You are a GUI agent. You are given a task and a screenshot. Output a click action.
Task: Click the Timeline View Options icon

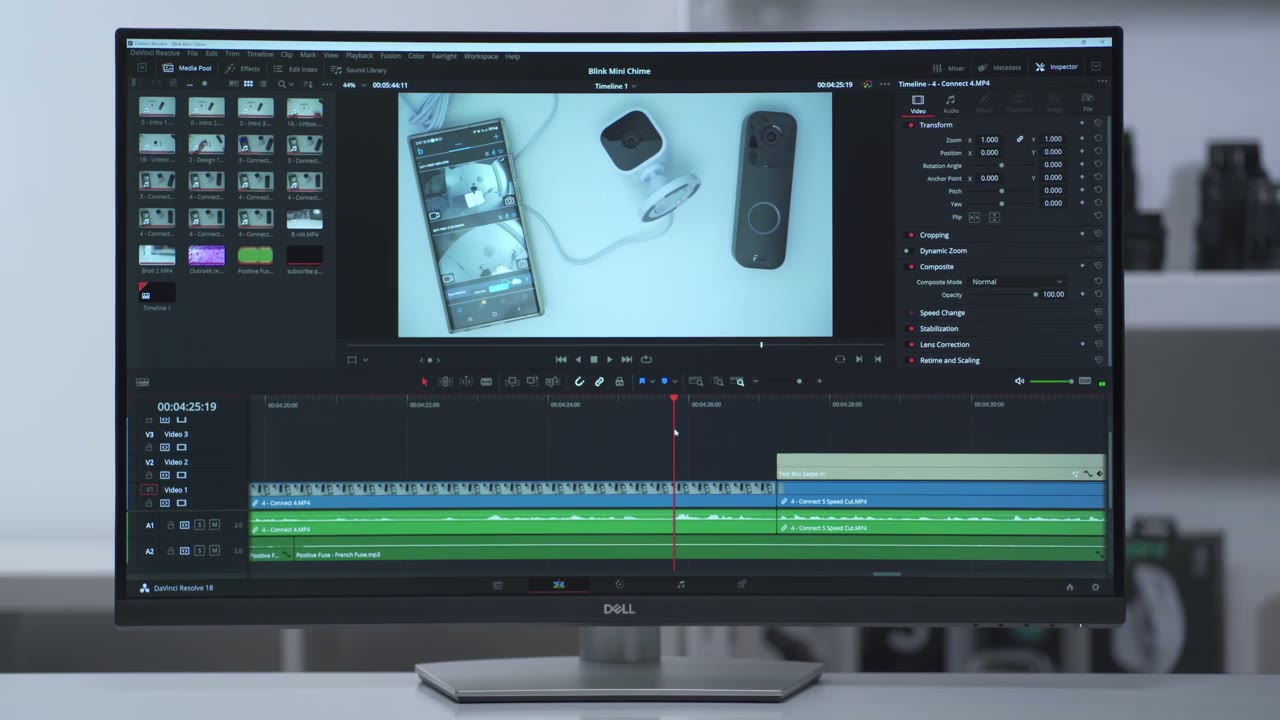click(142, 382)
